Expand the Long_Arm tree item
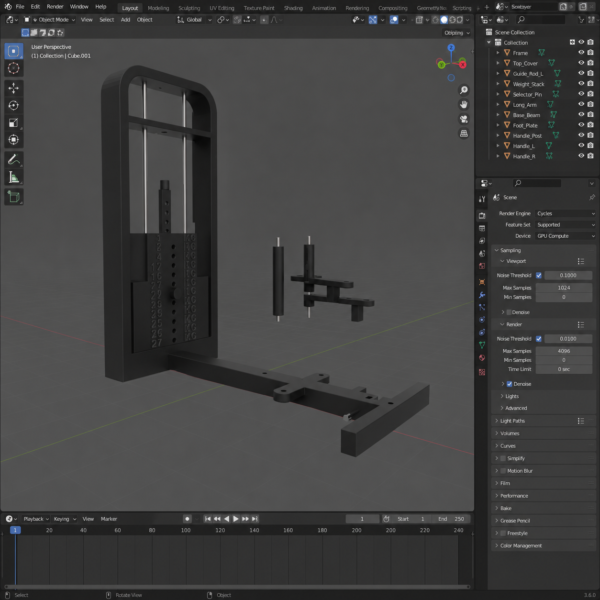 (x=498, y=104)
